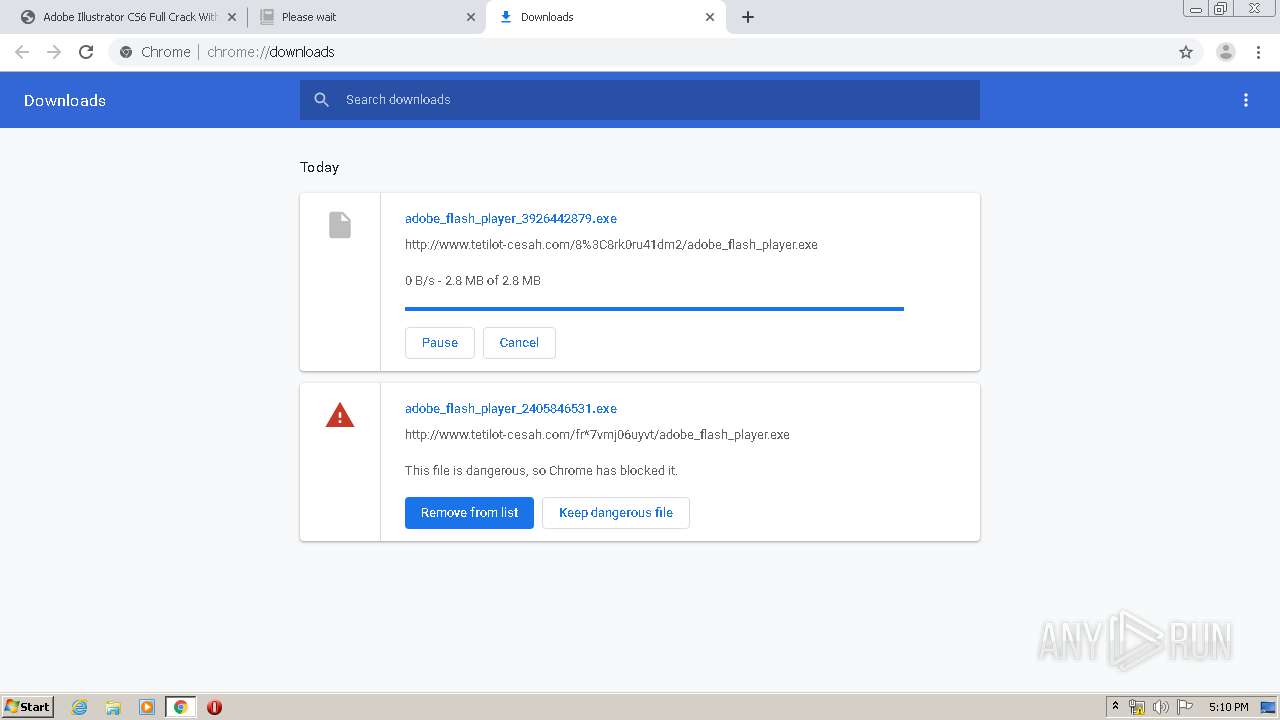Click the search magnifier icon
Screen dimensions: 1280x720
coord(321,100)
